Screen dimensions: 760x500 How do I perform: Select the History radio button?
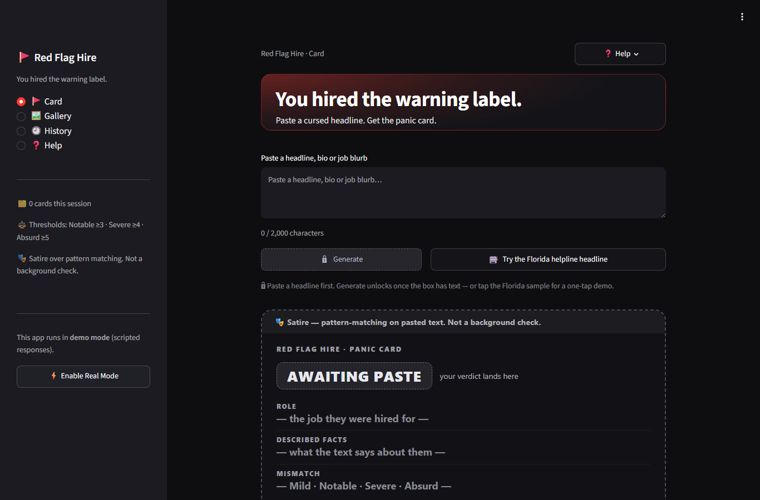[21, 131]
